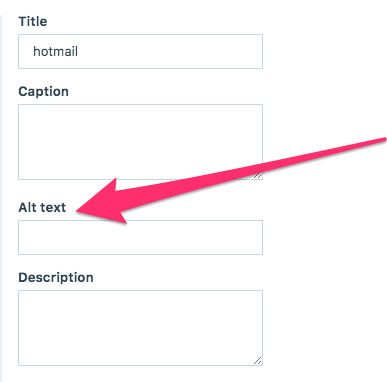This screenshot has height=382, width=387.
Task: Click the Caption field label
Action: point(43,91)
